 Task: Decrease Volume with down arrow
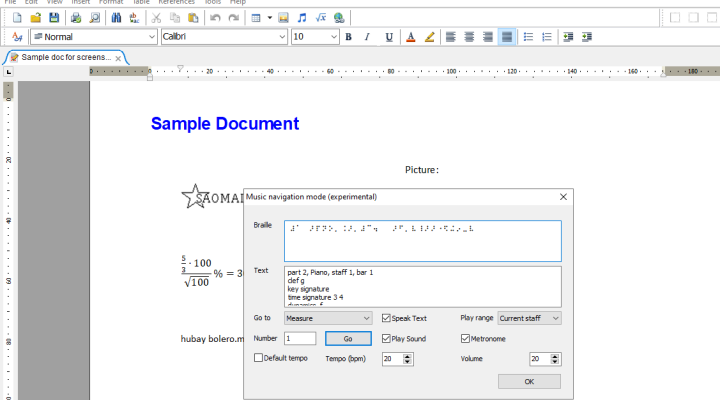[x=555, y=362]
